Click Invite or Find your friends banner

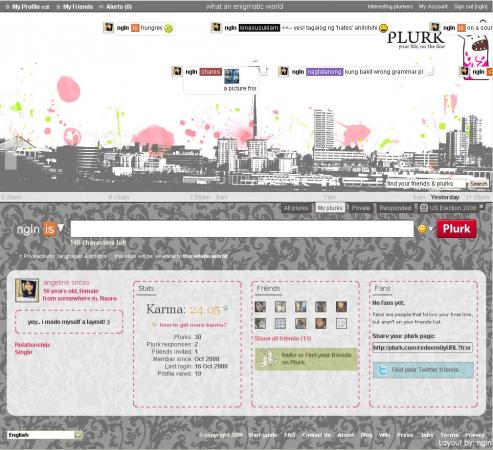(306, 359)
